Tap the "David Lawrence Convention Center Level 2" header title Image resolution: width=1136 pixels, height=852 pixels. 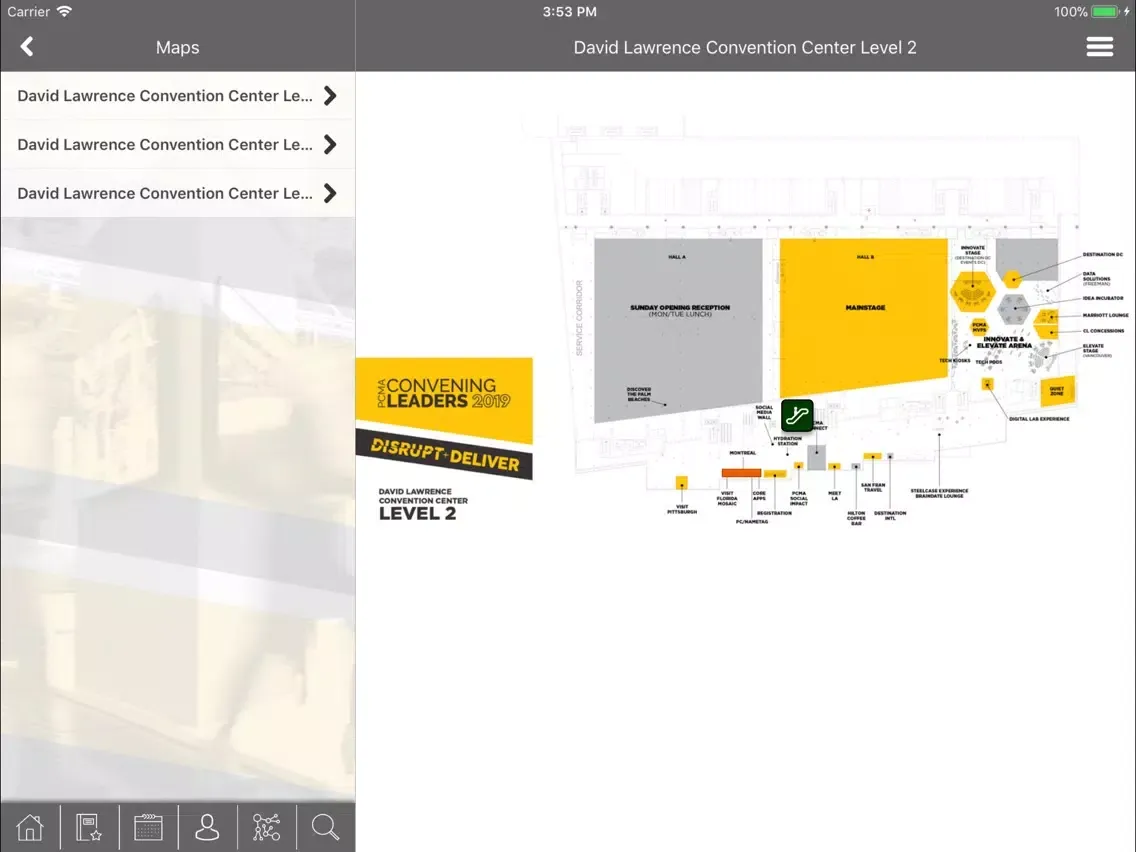click(x=745, y=48)
